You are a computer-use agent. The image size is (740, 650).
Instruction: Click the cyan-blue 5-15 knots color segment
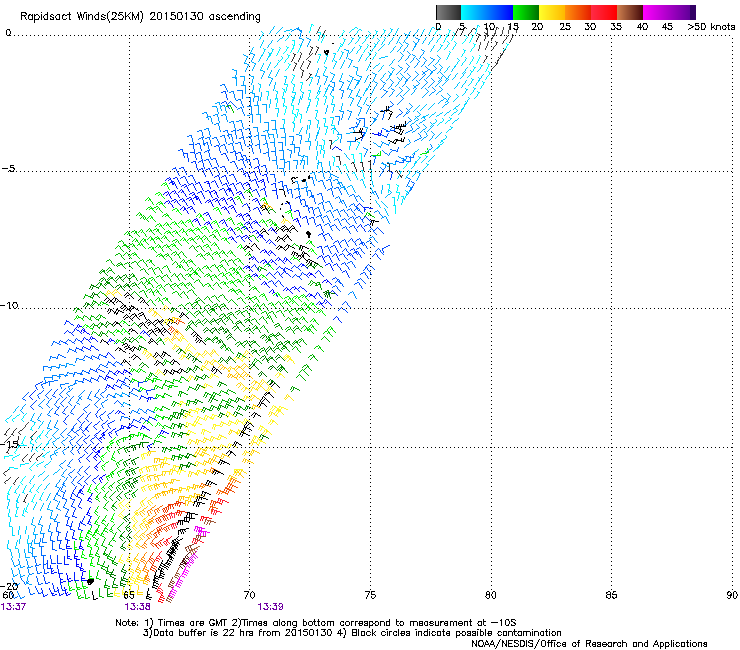[487, 12]
